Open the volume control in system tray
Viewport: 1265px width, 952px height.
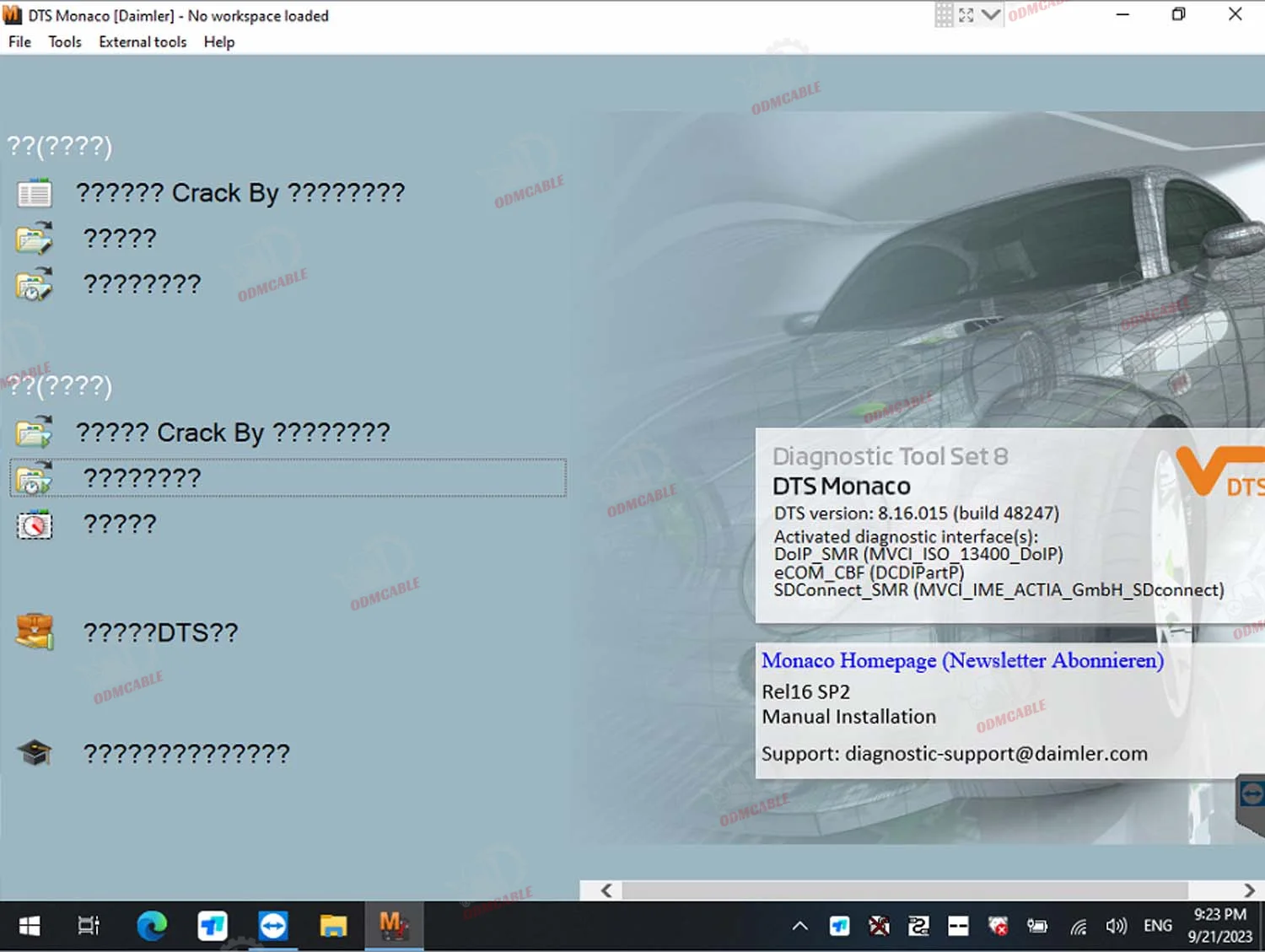point(1116,926)
